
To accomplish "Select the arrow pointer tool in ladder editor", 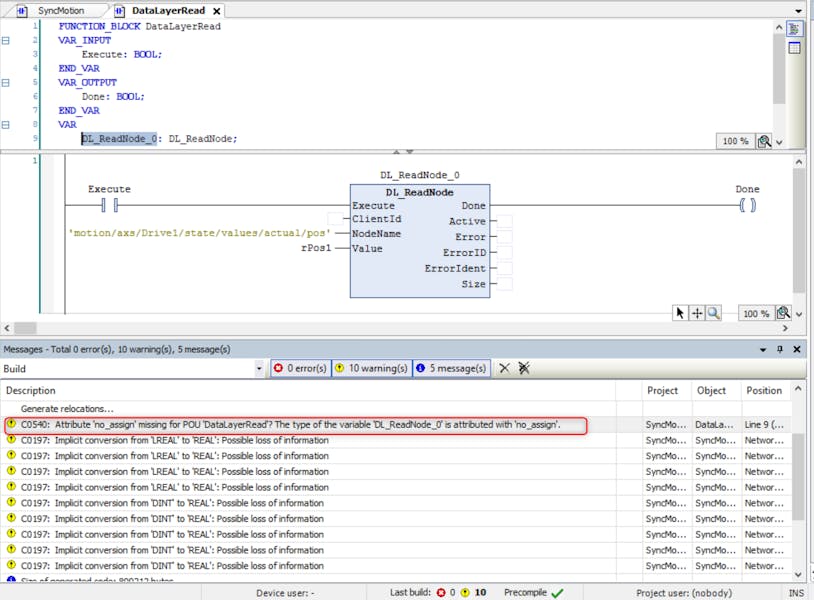I will 680,313.
